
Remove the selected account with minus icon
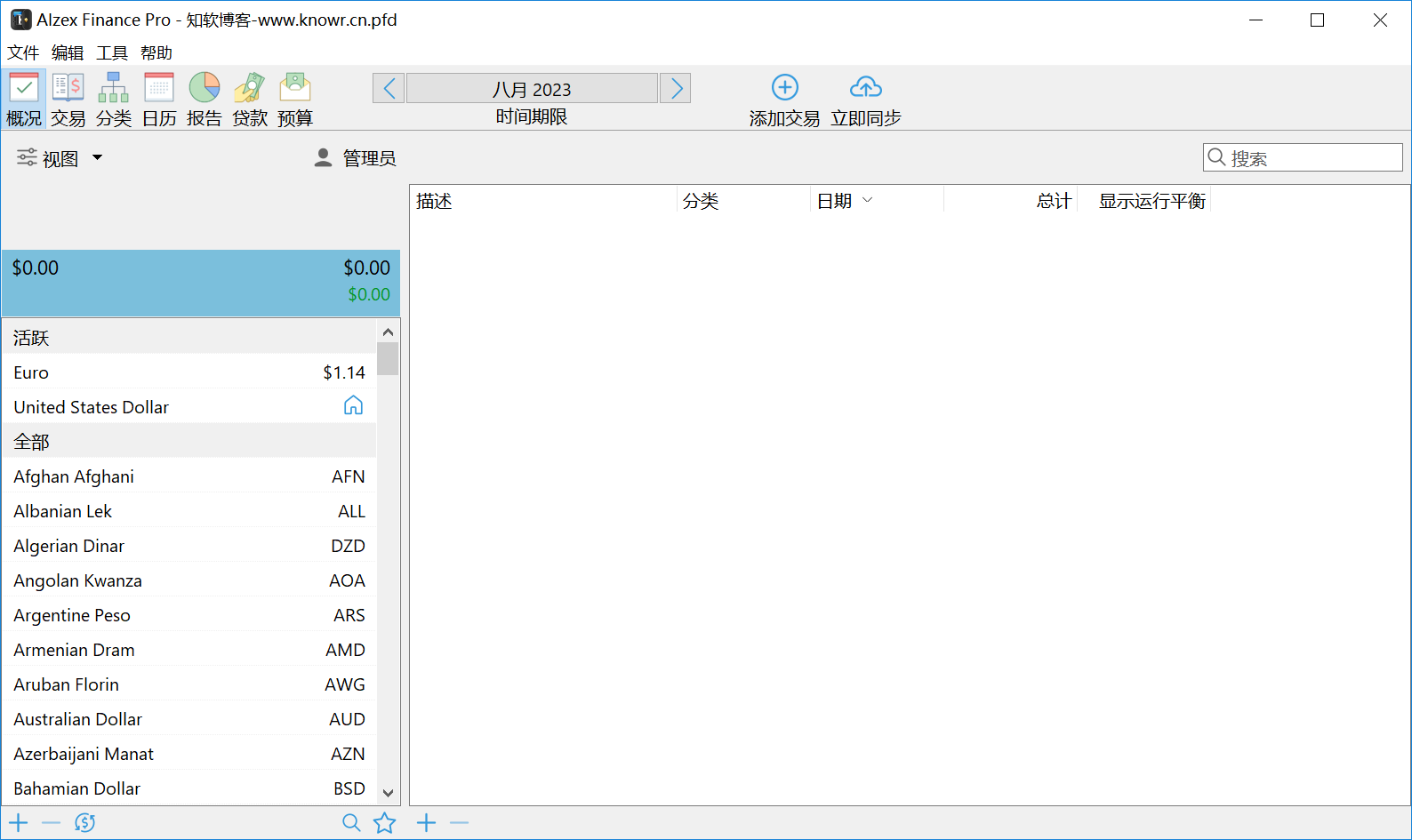click(52, 823)
